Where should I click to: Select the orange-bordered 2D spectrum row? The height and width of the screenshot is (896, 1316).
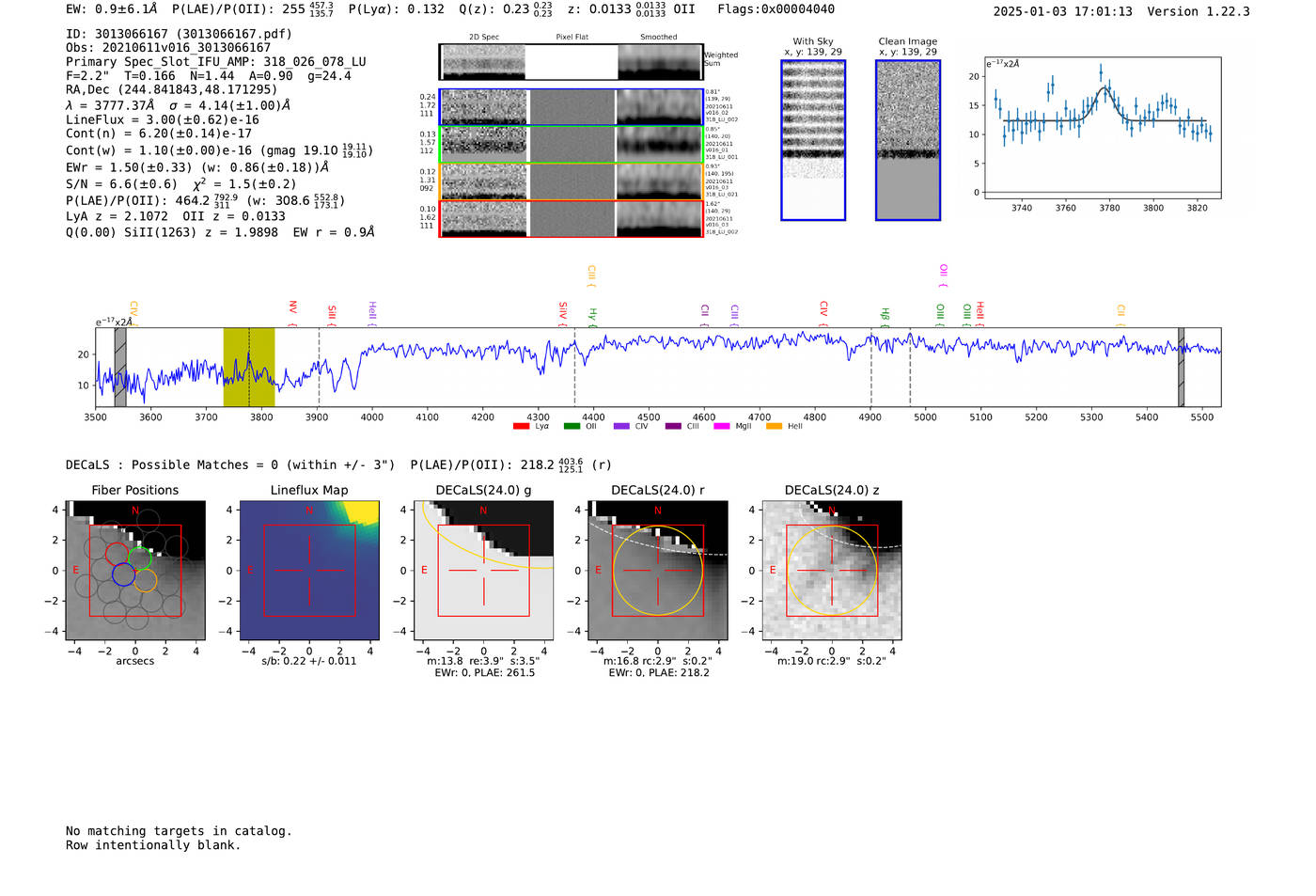point(572,181)
